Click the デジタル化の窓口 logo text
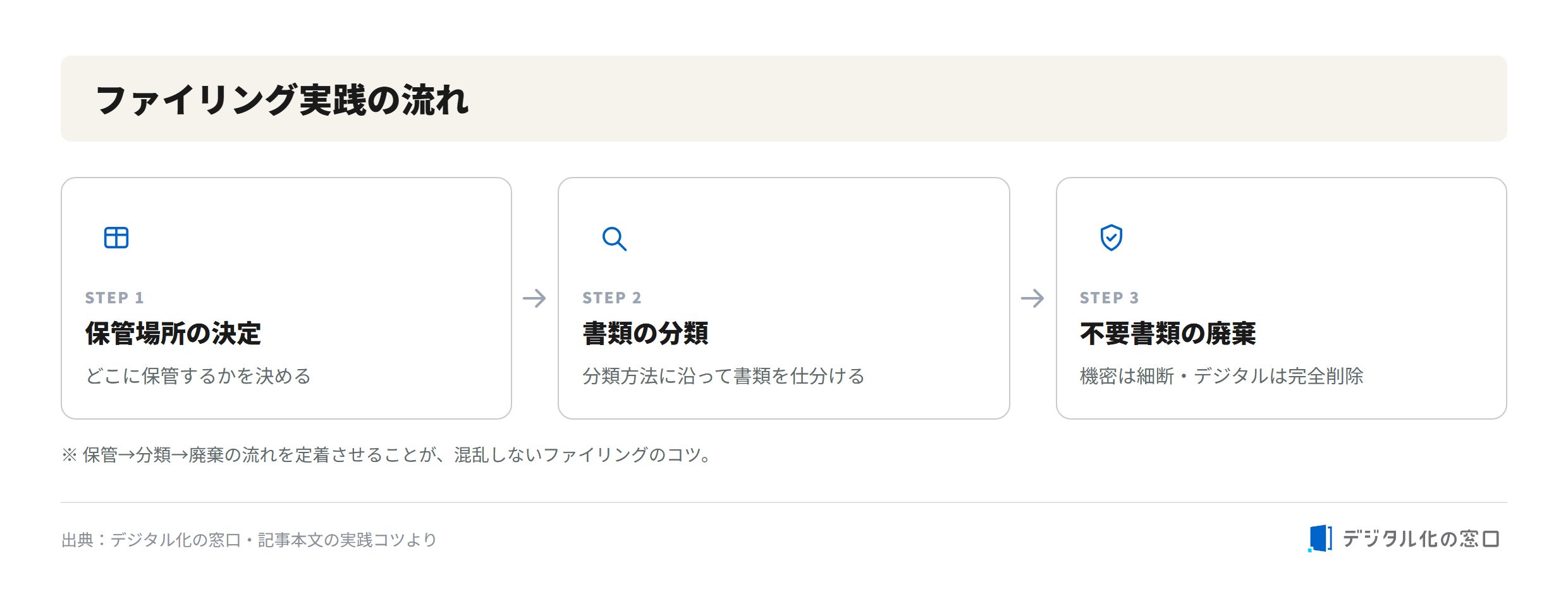The width and height of the screenshot is (1568, 613). [1421, 538]
